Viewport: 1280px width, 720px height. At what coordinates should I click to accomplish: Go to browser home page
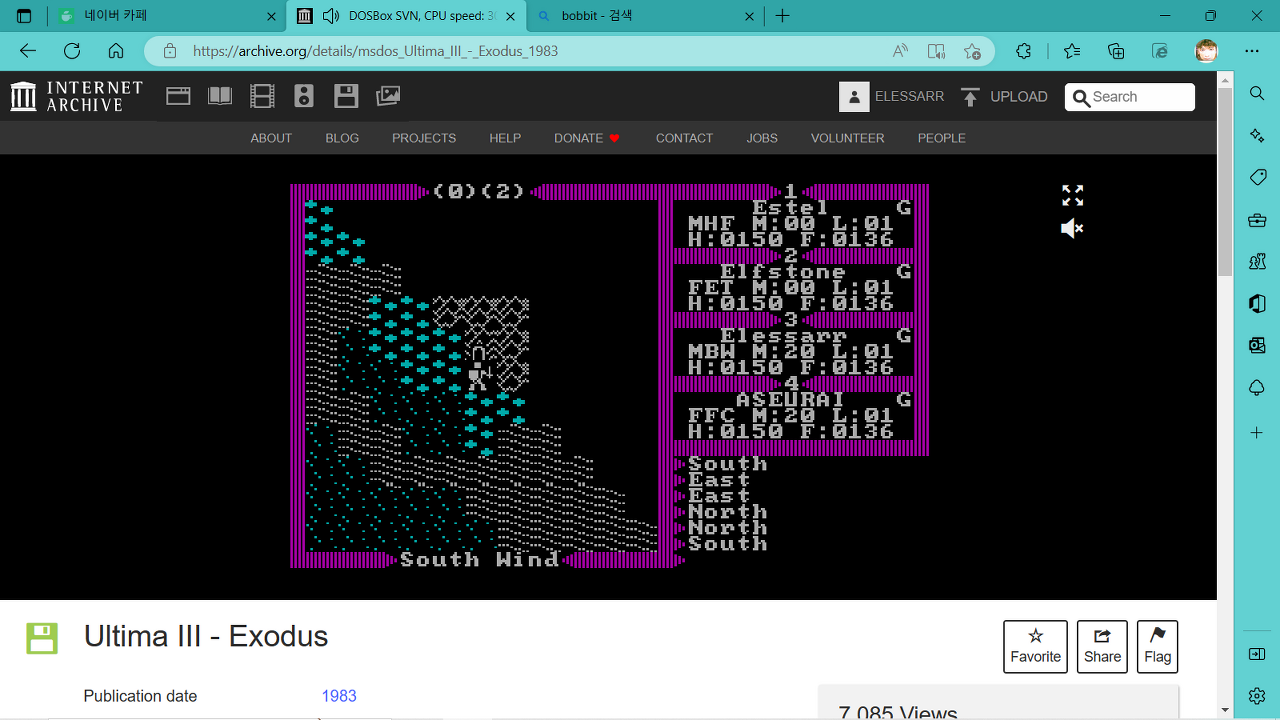pos(116,51)
